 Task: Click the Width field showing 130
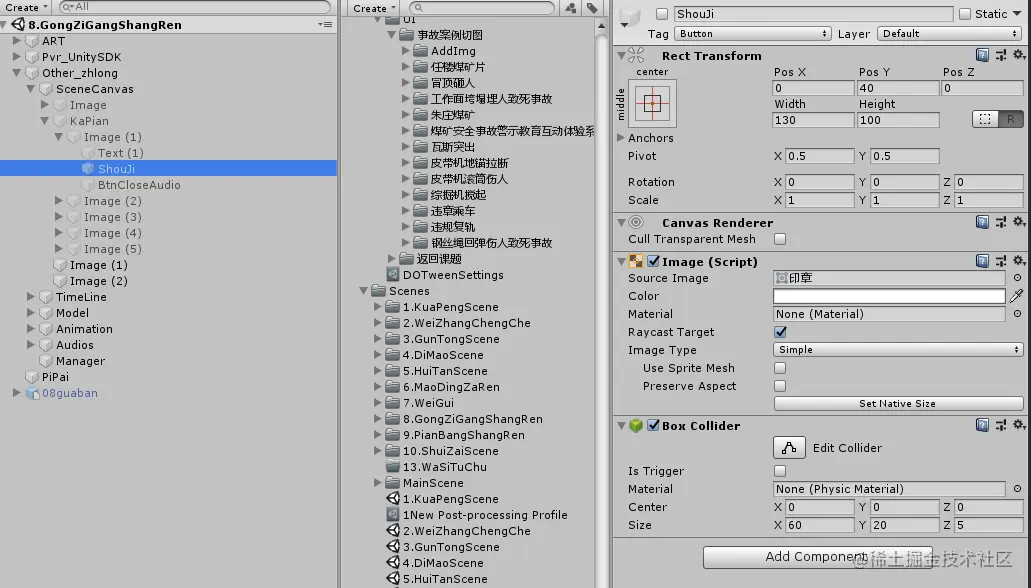click(x=813, y=120)
